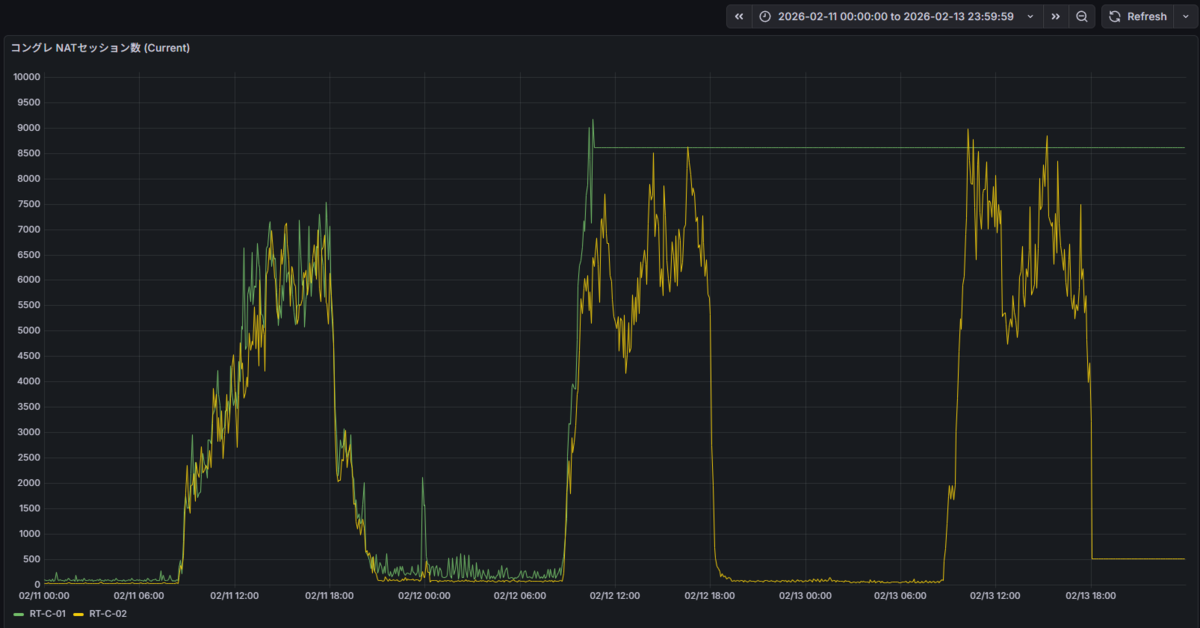
Task: Click the 02/12 06:00 x-axis label
Action: click(520, 595)
